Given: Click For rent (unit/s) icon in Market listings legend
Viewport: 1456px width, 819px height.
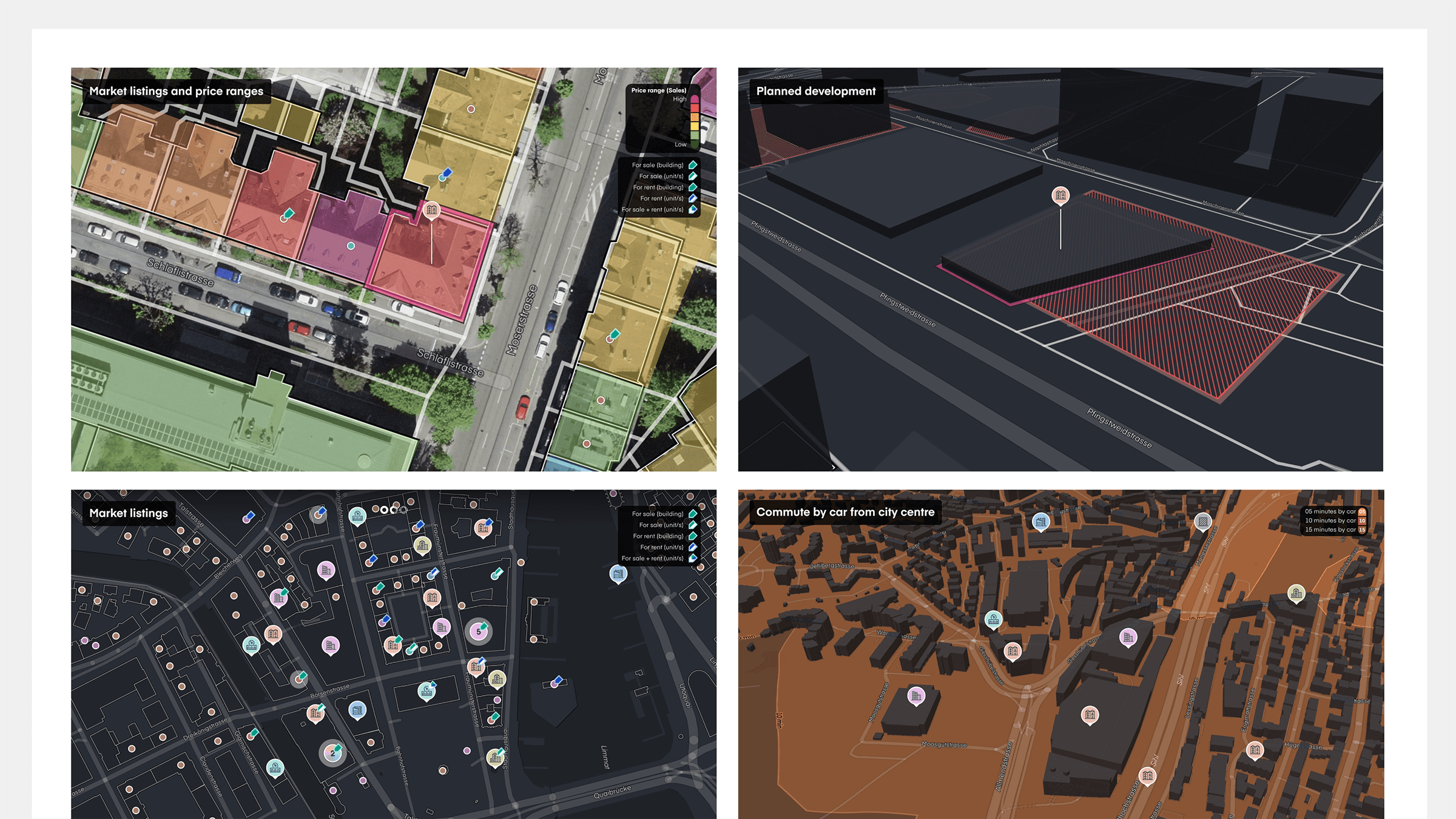Looking at the screenshot, I should (x=693, y=547).
